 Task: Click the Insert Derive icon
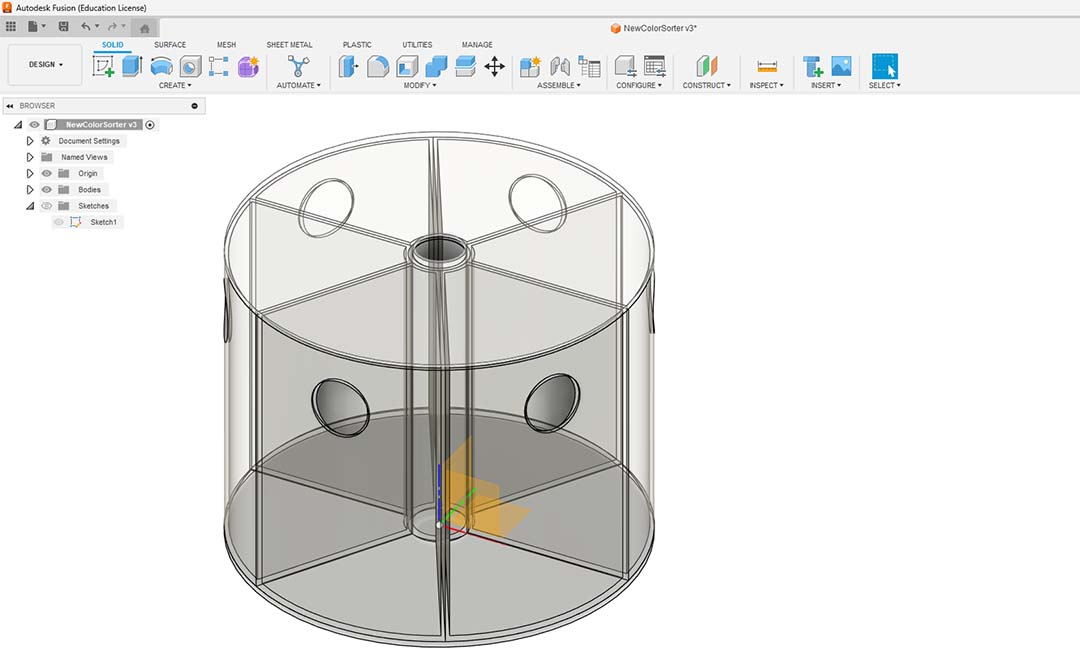click(x=812, y=67)
